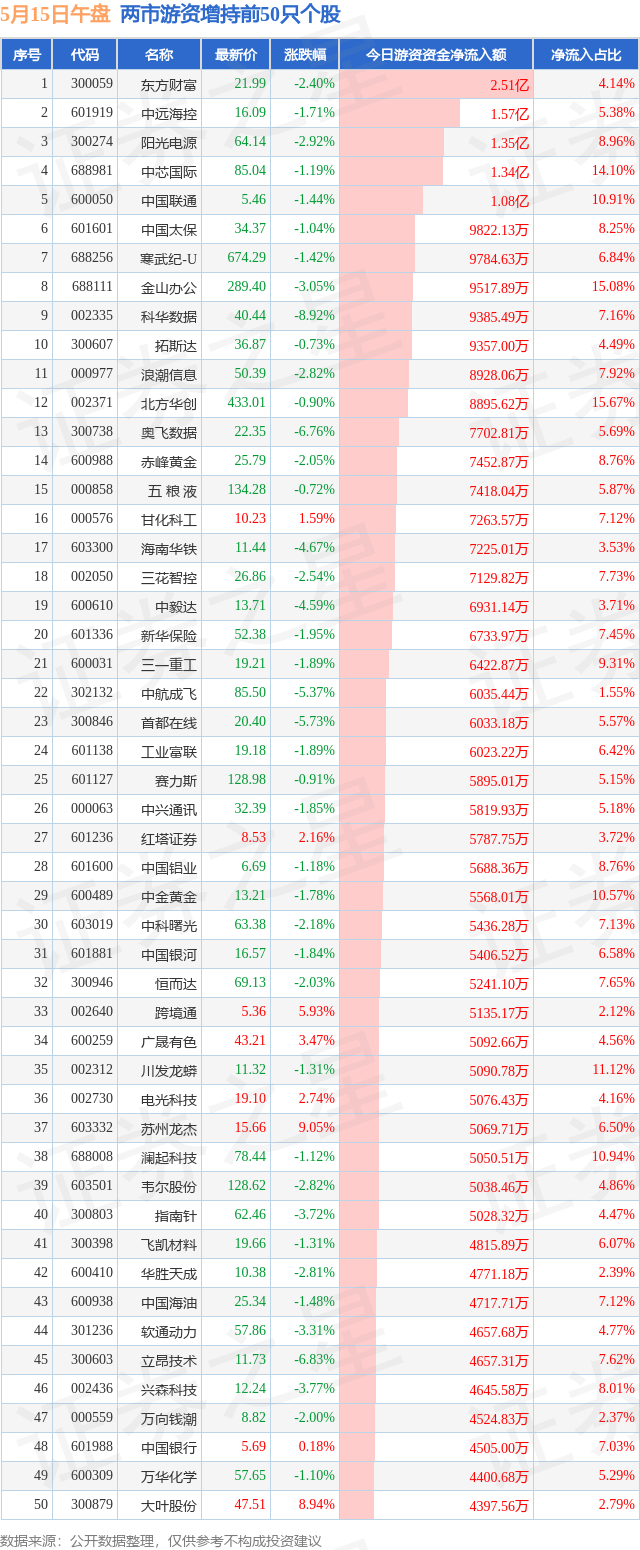The height and width of the screenshot is (1550, 640).
Task: Select stock name 东方财富
Action: point(169,85)
